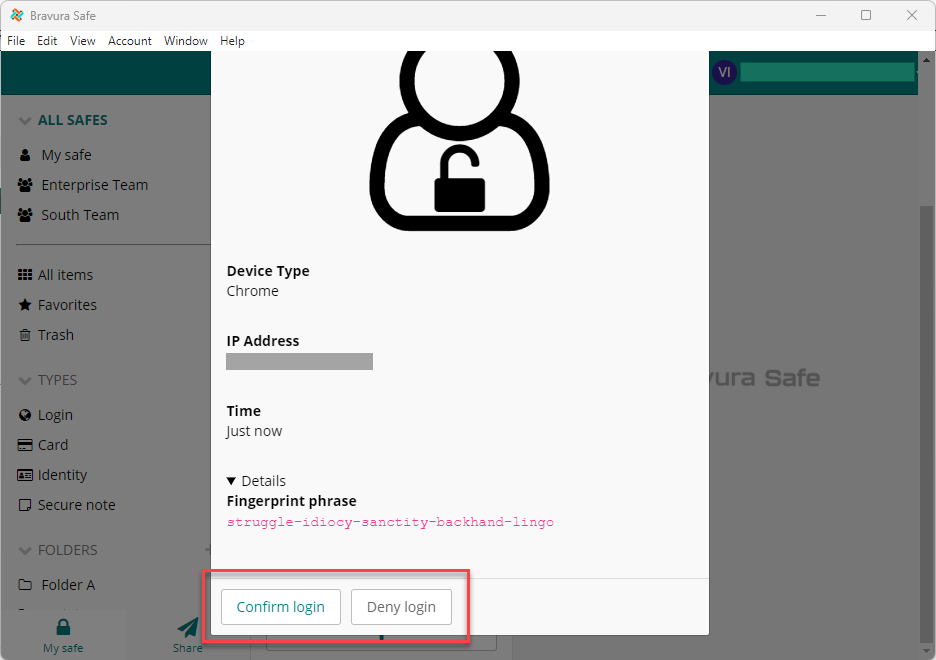Collapse the Details disclosure triangle
Screen dimensions: 936x660
click(233, 481)
